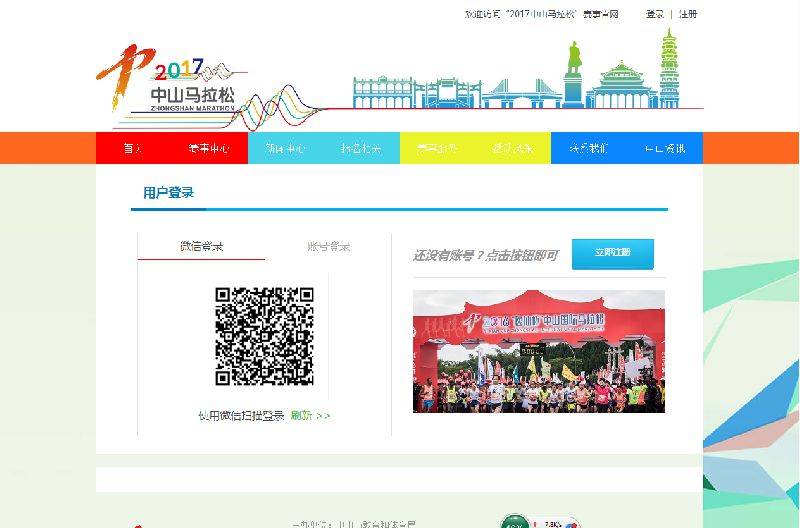Select the second cyan navigation item

361,148
